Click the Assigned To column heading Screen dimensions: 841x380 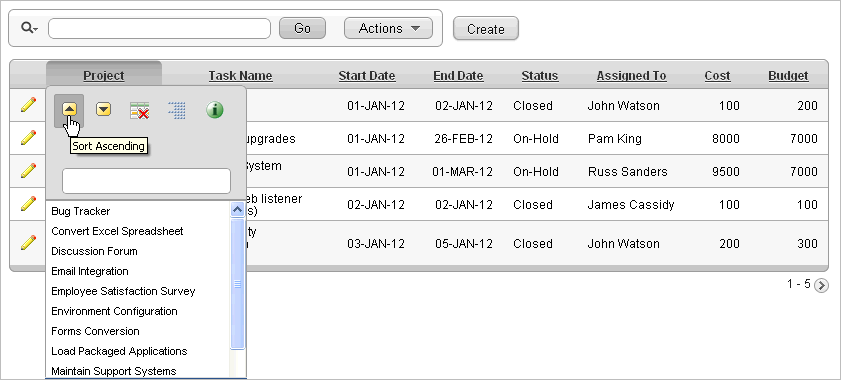[x=631, y=76]
